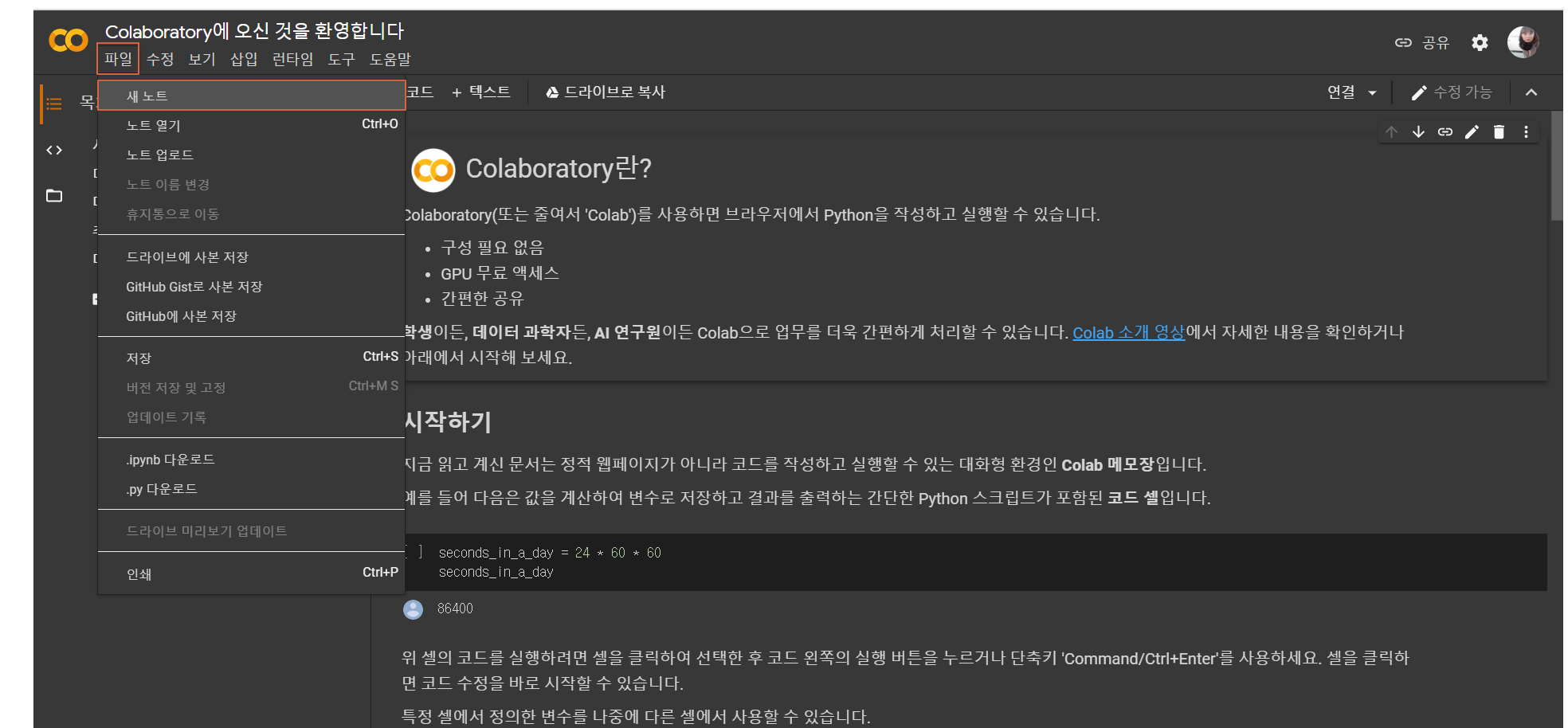Image resolution: width=1568 pixels, height=728 pixels.
Task: Click the 시작하기 section heading
Action: point(447,421)
